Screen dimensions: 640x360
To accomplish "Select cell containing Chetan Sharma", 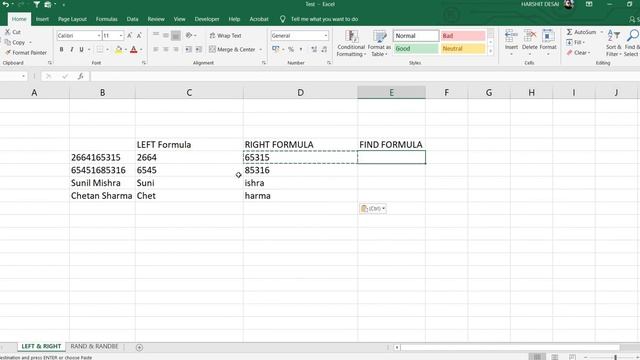I will click(x=102, y=196).
